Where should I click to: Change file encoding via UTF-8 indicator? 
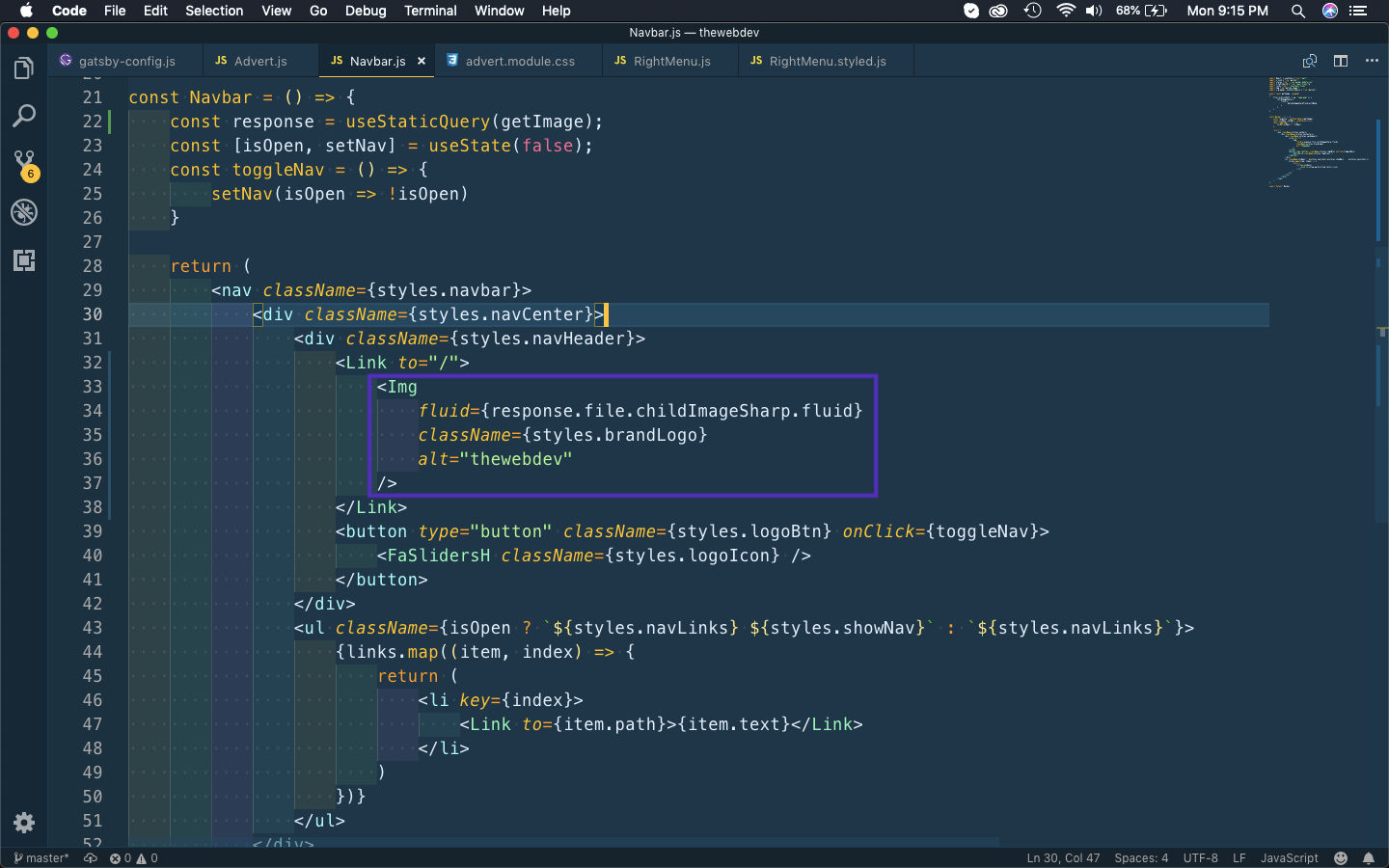coord(1201,858)
